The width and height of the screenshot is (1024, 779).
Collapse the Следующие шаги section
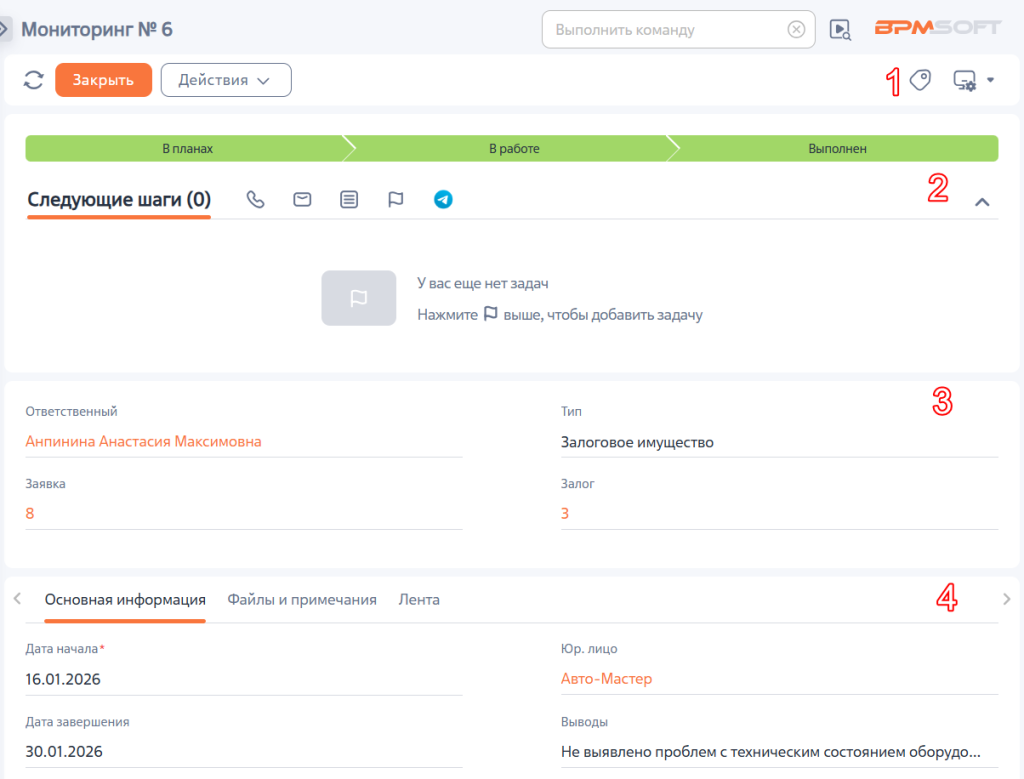[982, 202]
